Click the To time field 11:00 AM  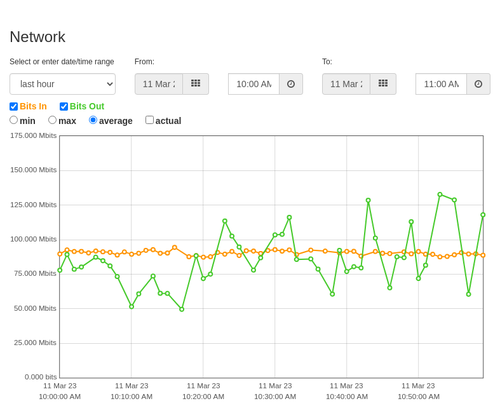(x=441, y=84)
